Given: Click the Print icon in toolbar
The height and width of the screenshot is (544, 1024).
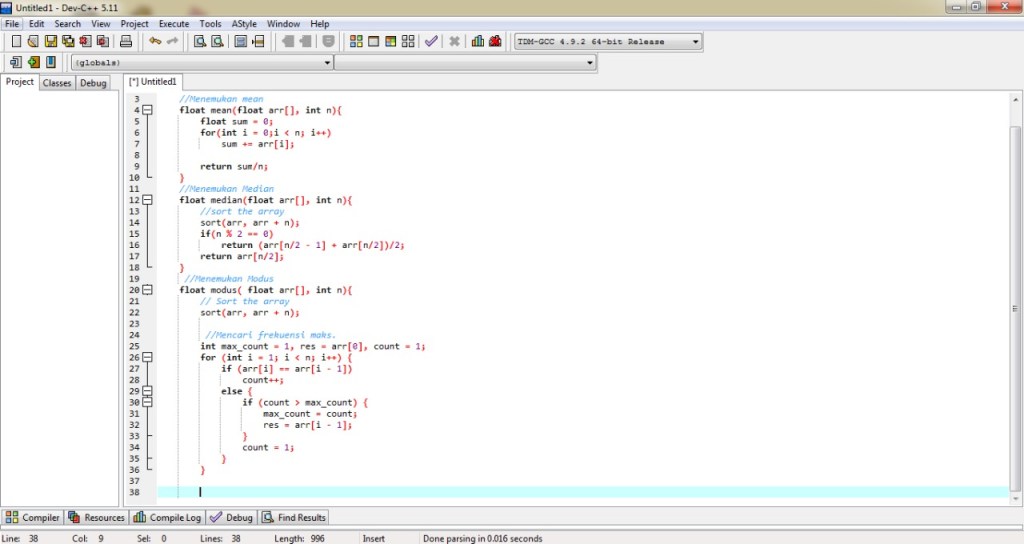Looking at the screenshot, I should [126, 42].
